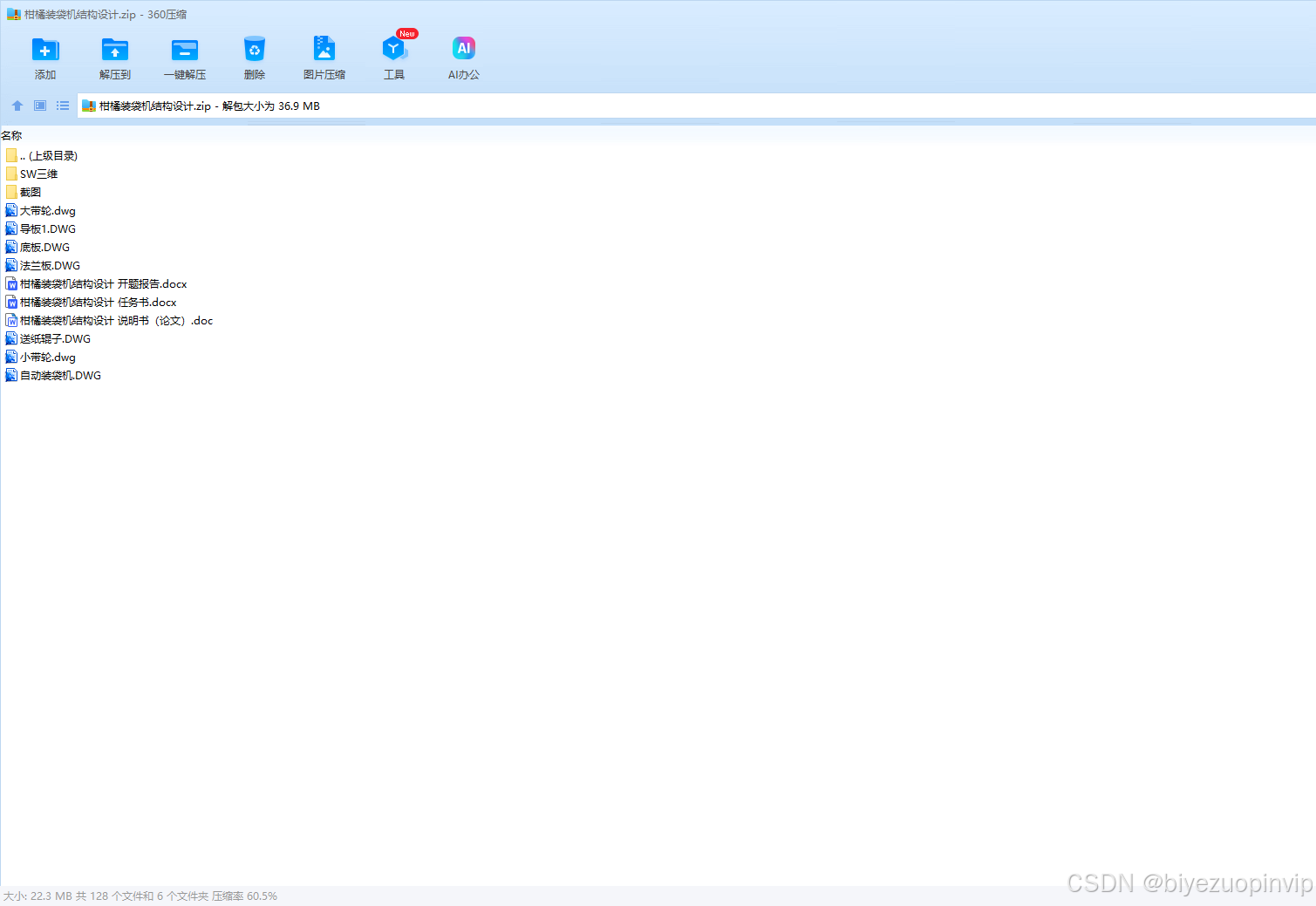Screen dimensions: 1316x906
Task: Open the 图片压缩 image compression tool
Action: tap(324, 48)
